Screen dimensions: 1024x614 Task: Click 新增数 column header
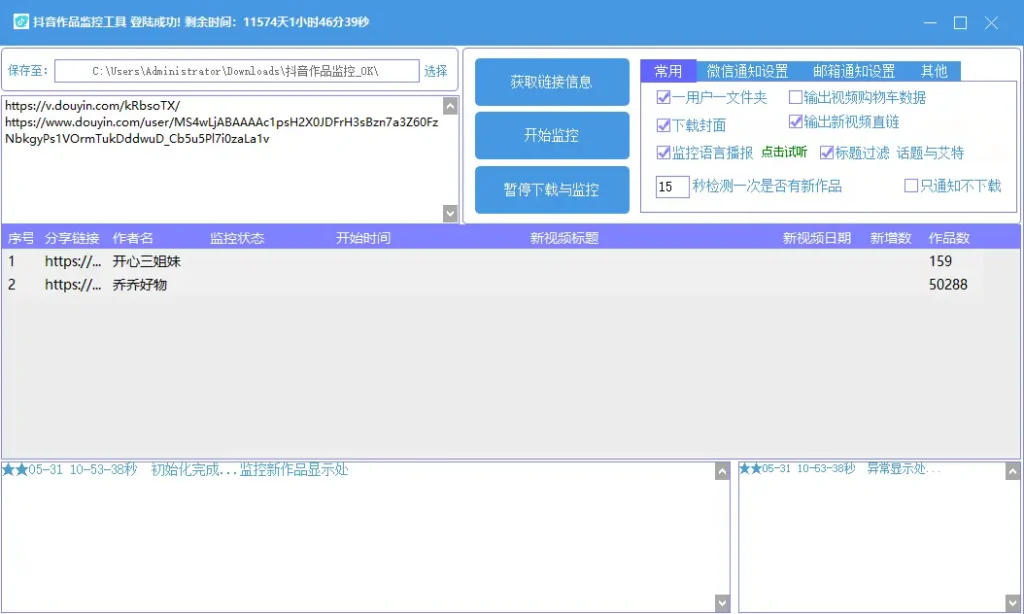click(x=891, y=238)
